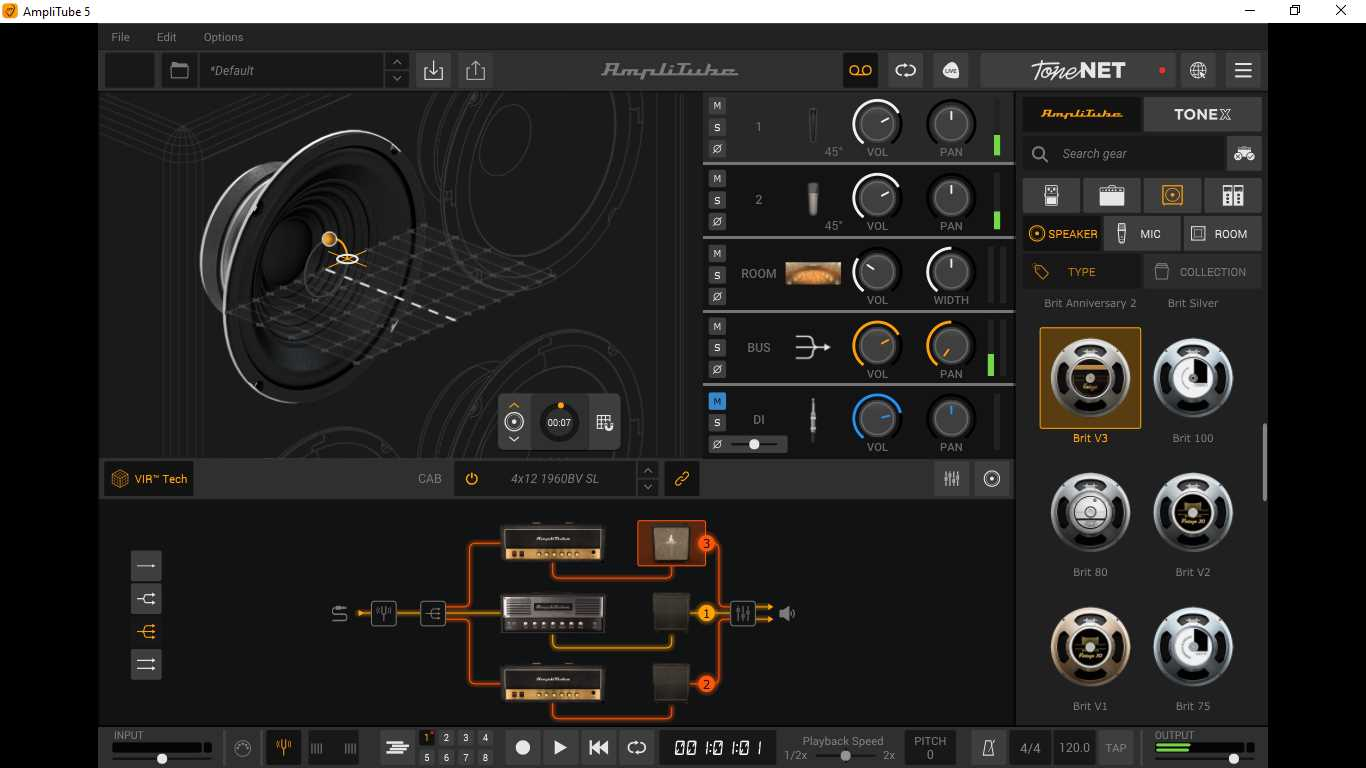Solo the BUS channel
Screen dimensions: 1366x768
coord(717,348)
